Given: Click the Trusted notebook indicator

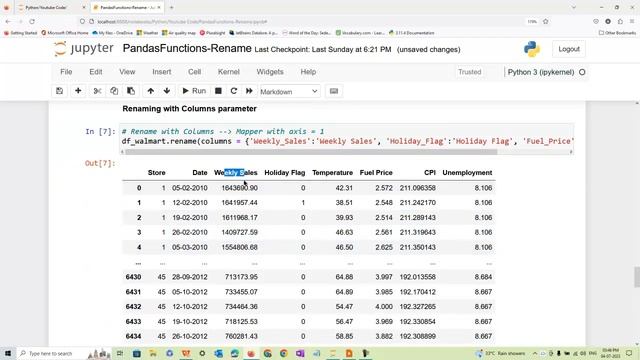Looking at the screenshot, I should click(x=469, y=72).
